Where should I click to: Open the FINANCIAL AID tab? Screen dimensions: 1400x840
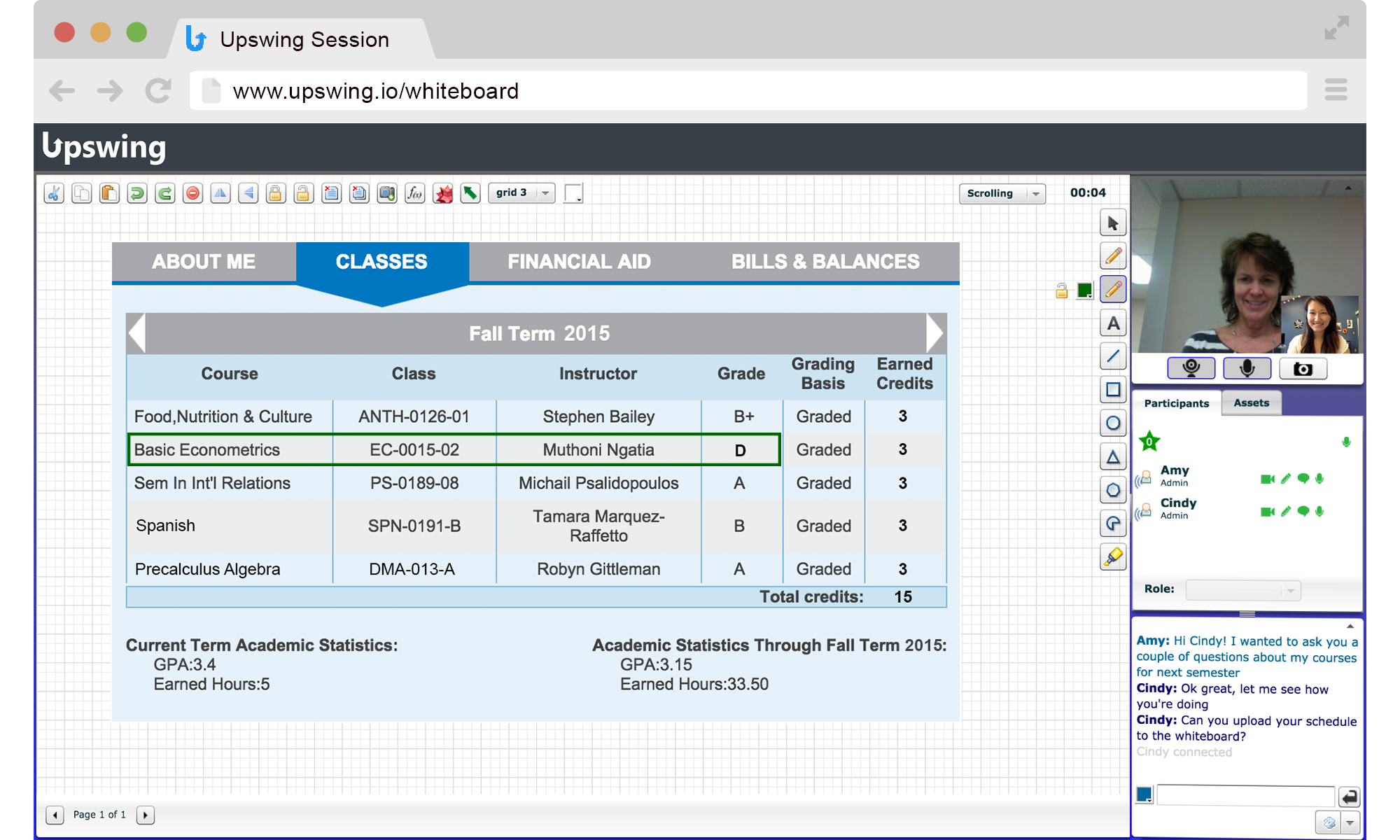click(579, 262)
